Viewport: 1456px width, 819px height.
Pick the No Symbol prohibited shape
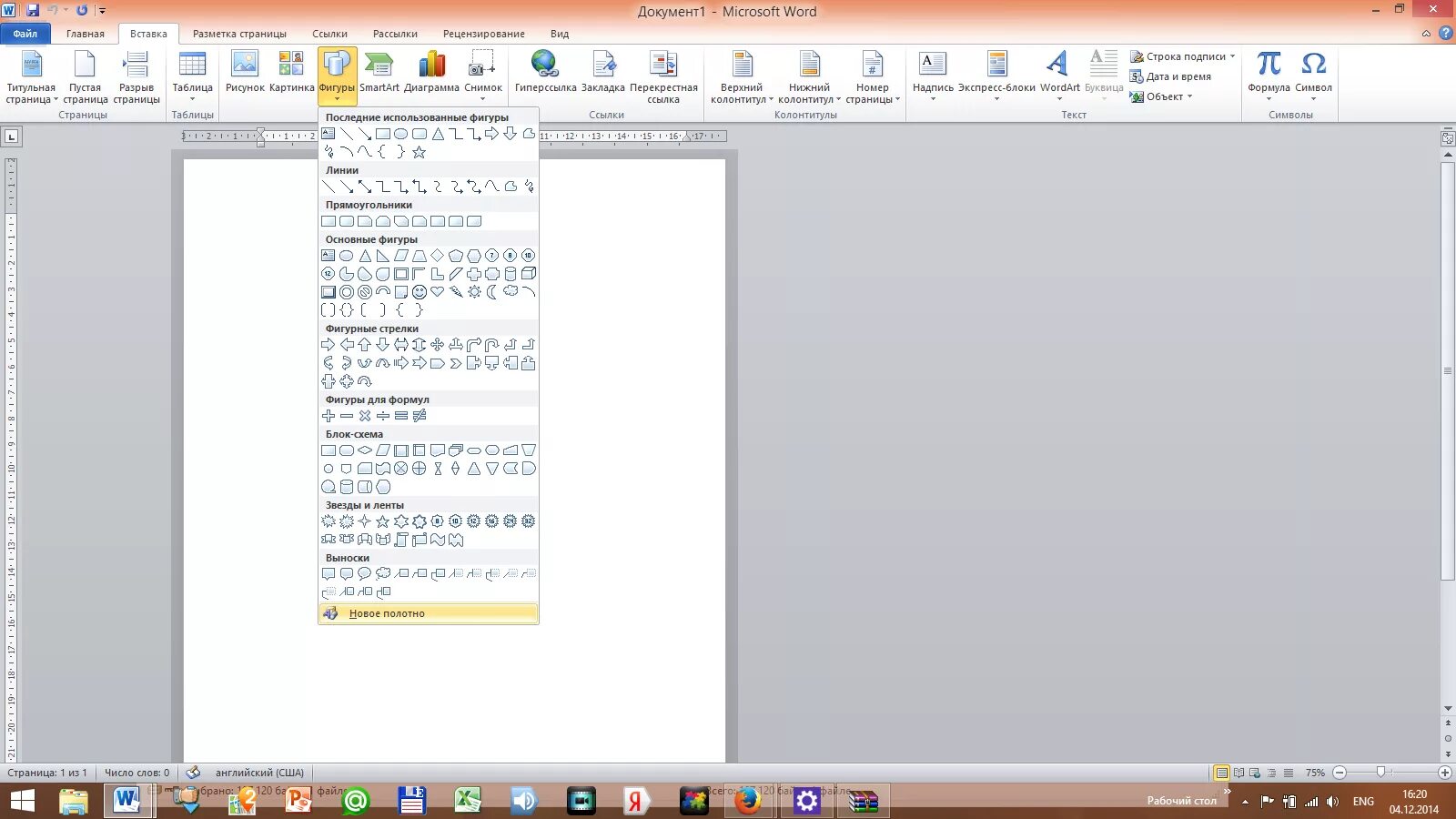pos(365,292)
